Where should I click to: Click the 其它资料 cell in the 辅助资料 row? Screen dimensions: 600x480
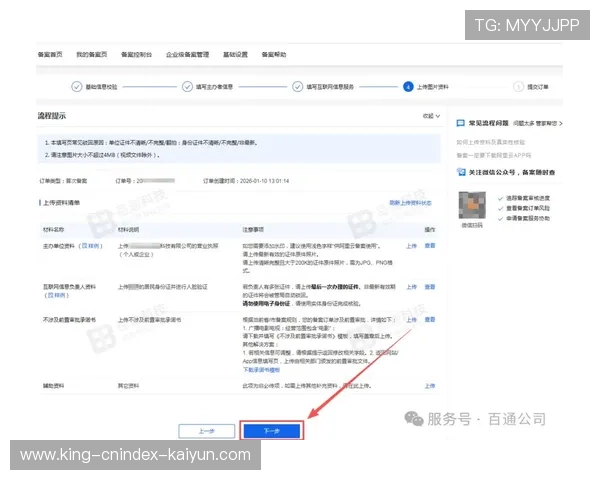(128, 386)
